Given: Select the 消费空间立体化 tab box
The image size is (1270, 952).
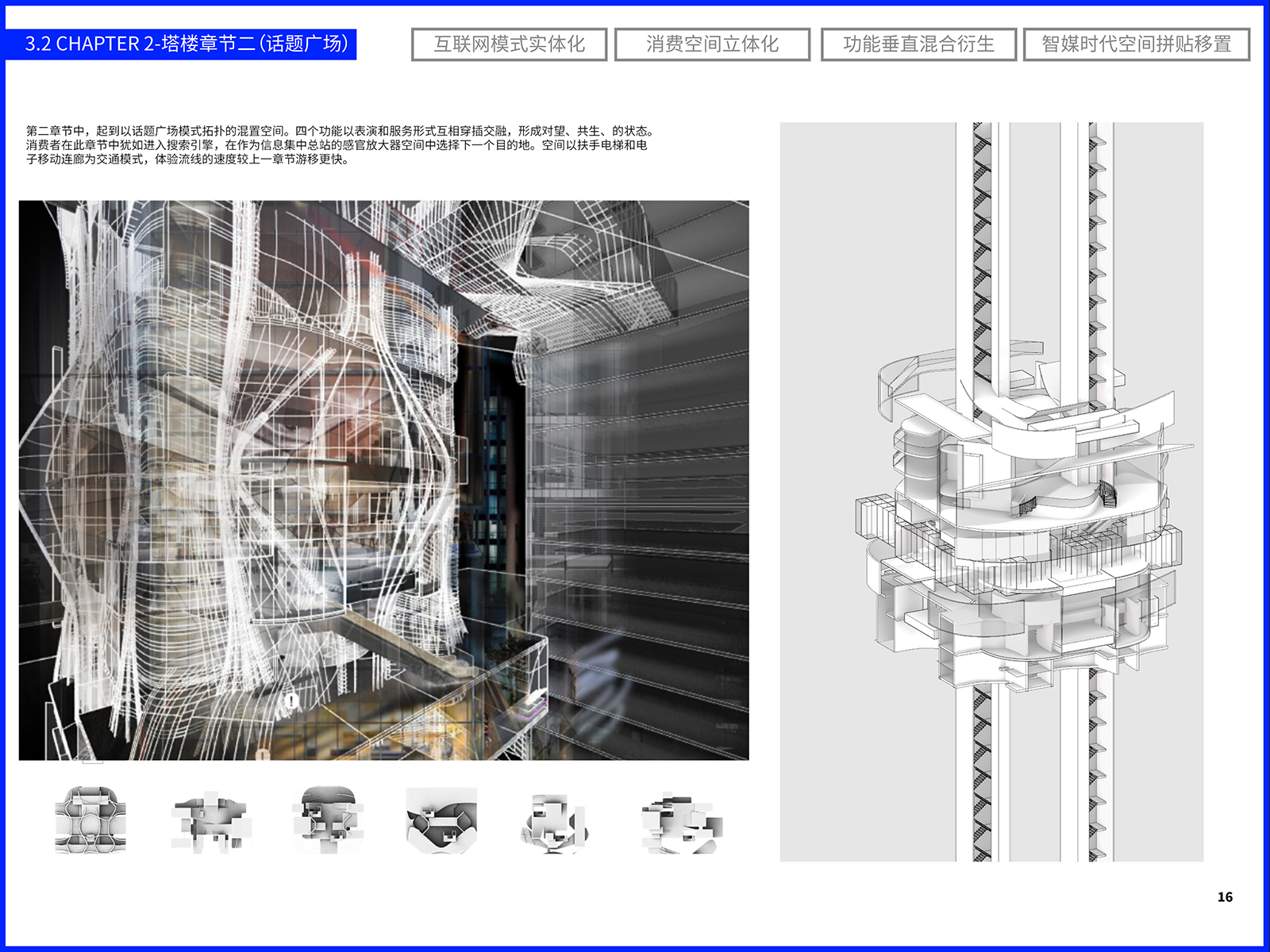Looking at the screenshot, I should 712,44.
